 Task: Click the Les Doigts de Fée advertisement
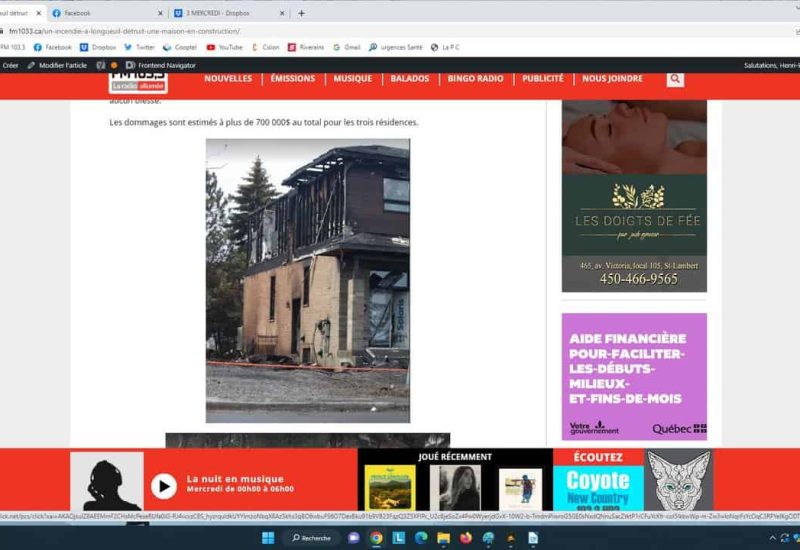click(634, 196)
